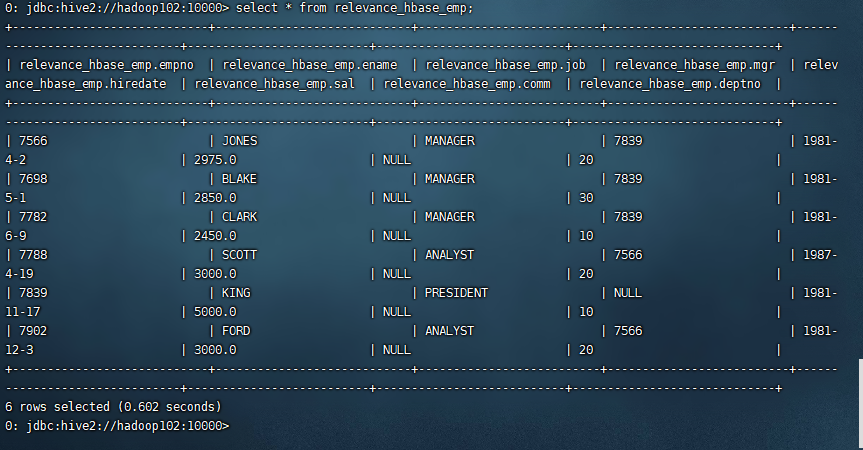Viewport: 863px width, 450px height.
Task: Click the name BLAKE
Action: 239,179
